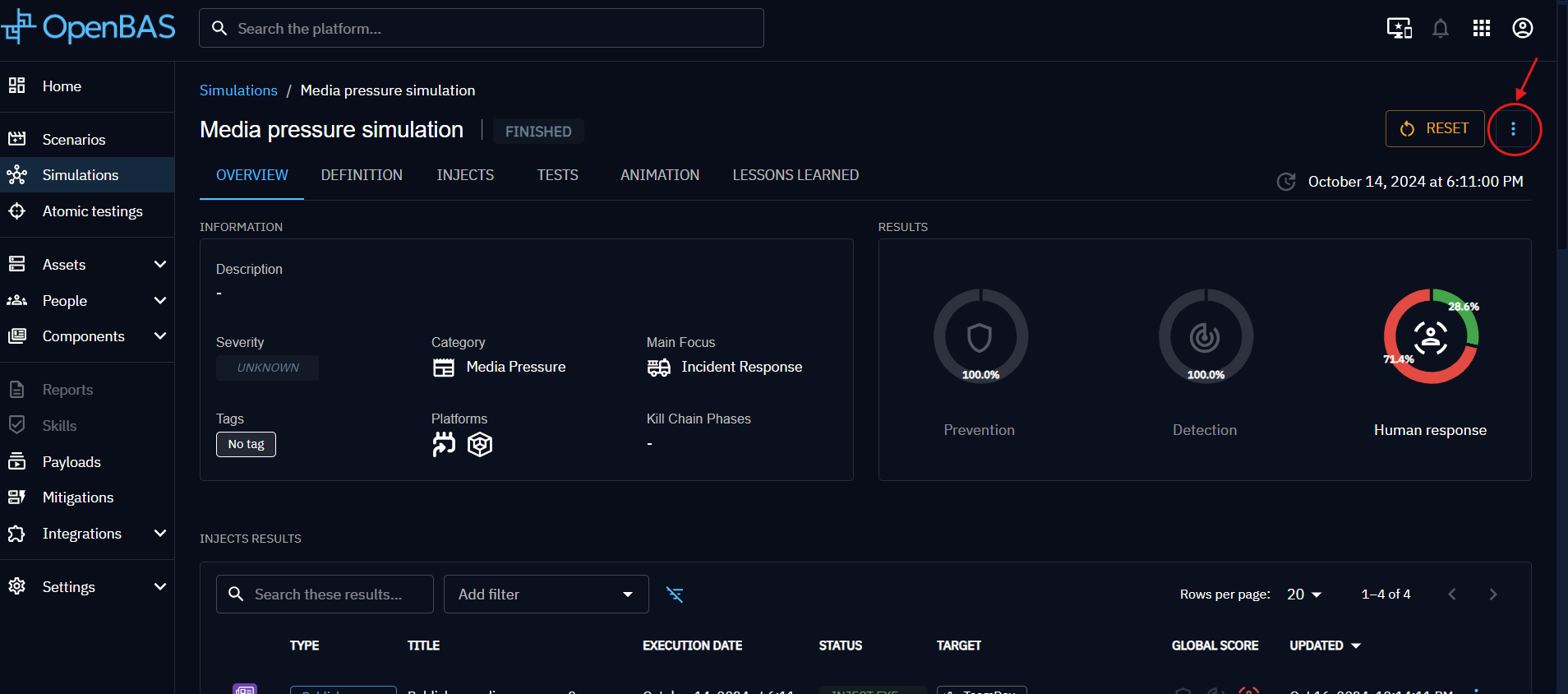Open the user profile icon

click(1522, 29)
